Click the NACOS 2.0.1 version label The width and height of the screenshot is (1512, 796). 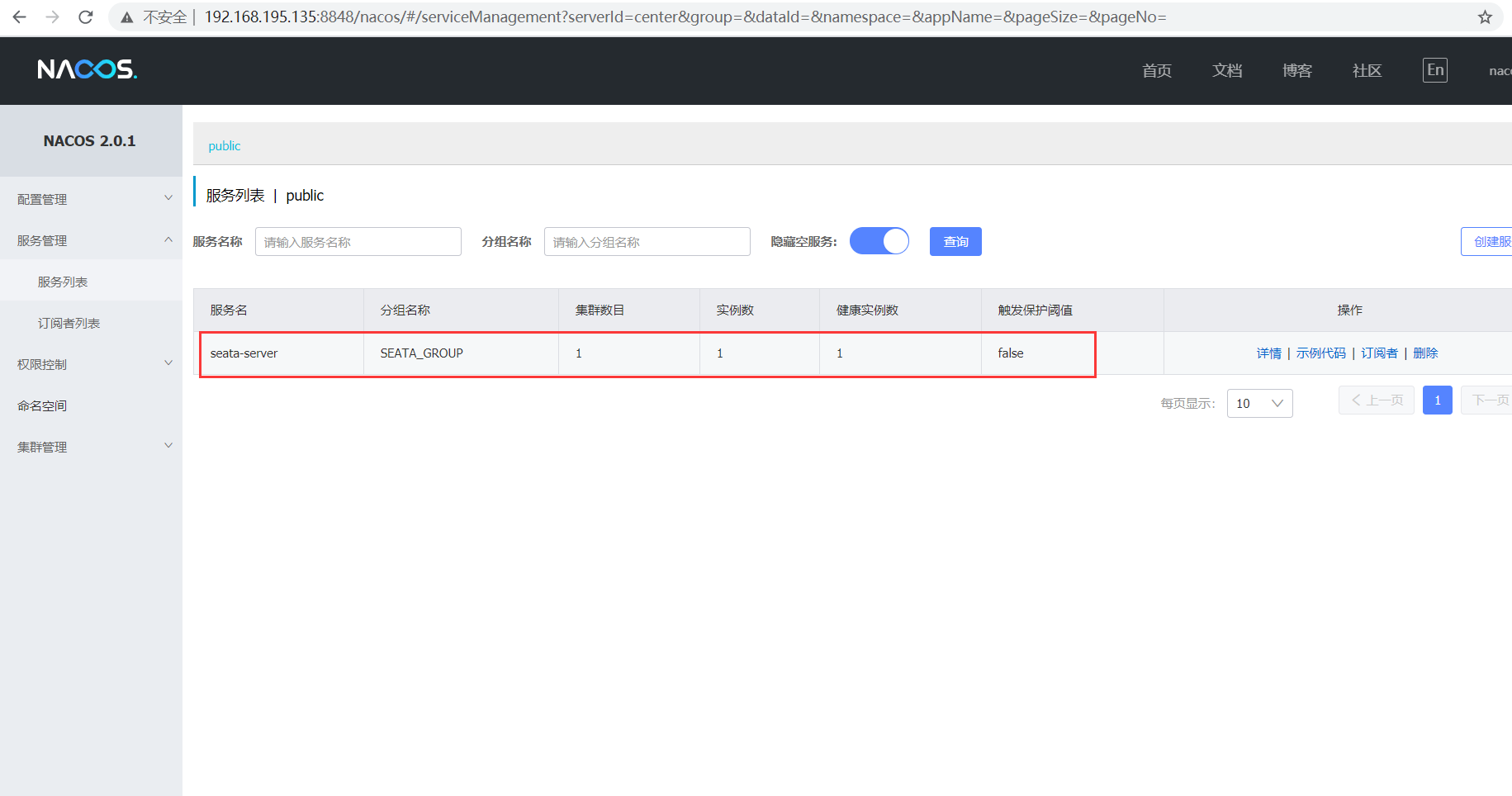[x=89, y=141]
